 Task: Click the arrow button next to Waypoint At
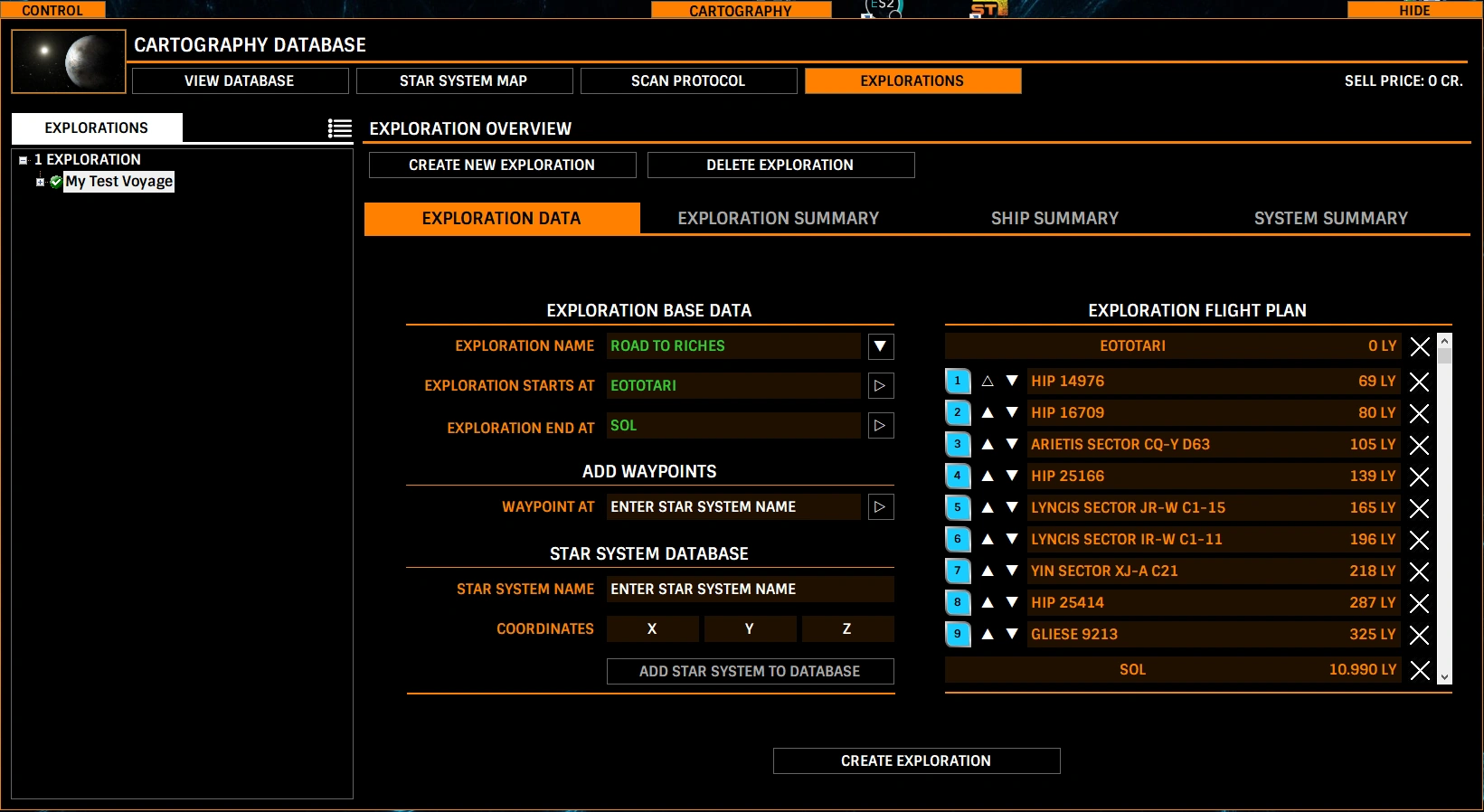click(881, 507)
